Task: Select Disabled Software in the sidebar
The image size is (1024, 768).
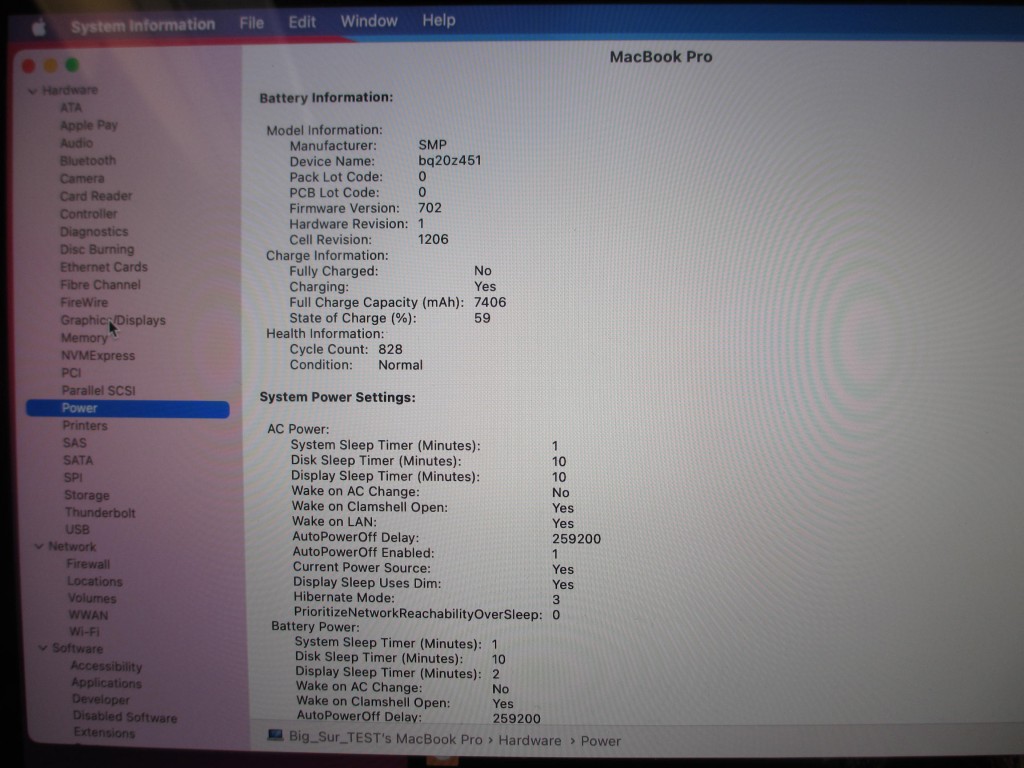Action: click(125, 717)
